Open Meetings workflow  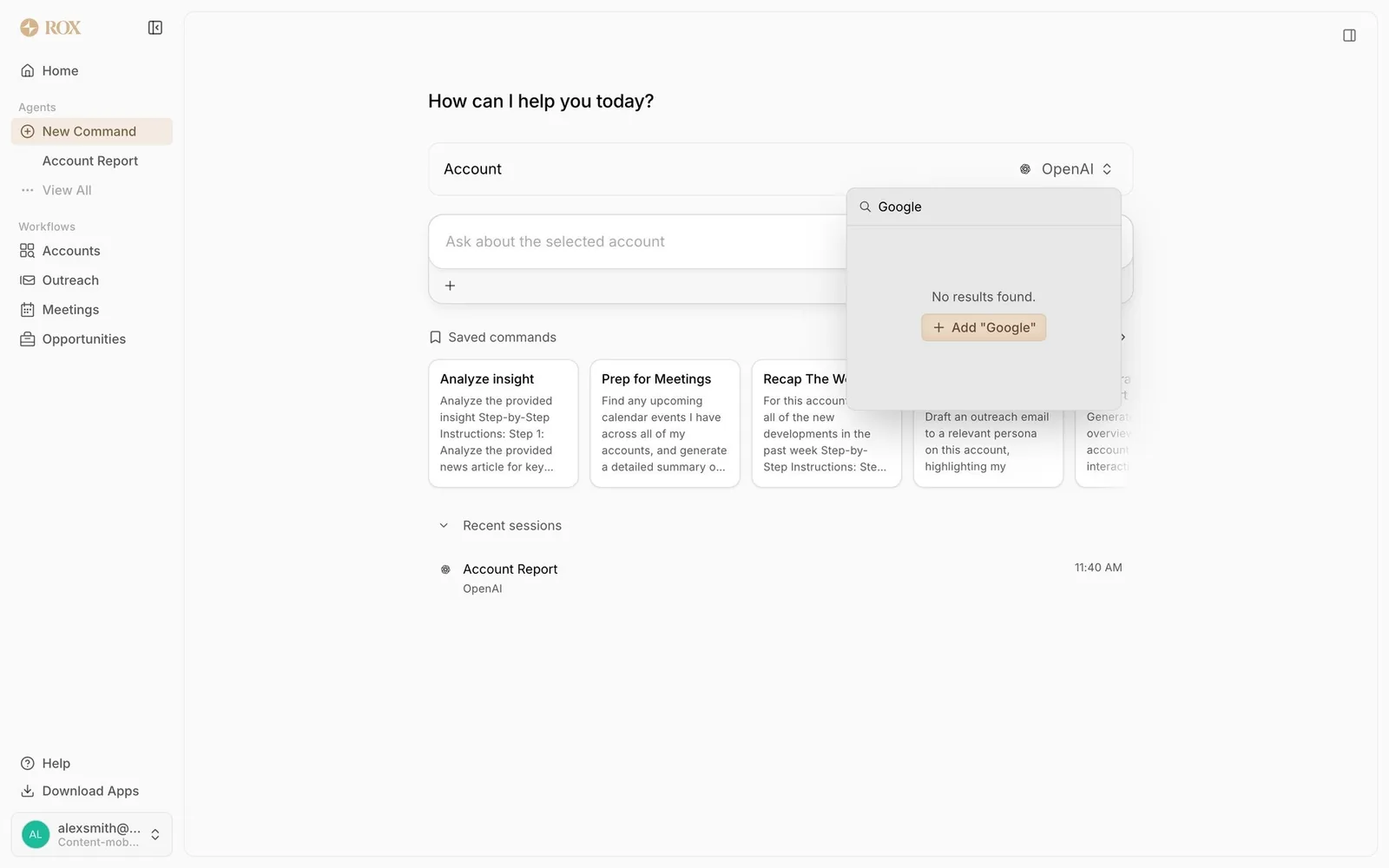click(x=92, y=310)
